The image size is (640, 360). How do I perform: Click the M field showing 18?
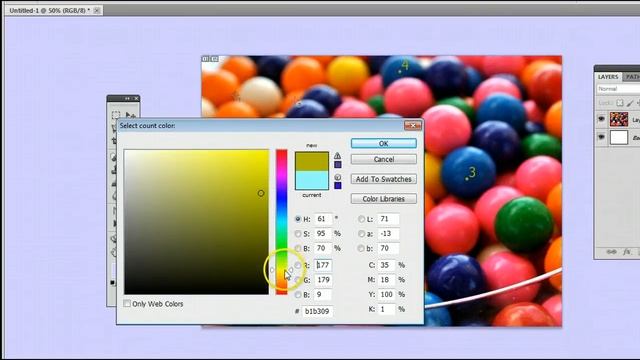387,280
